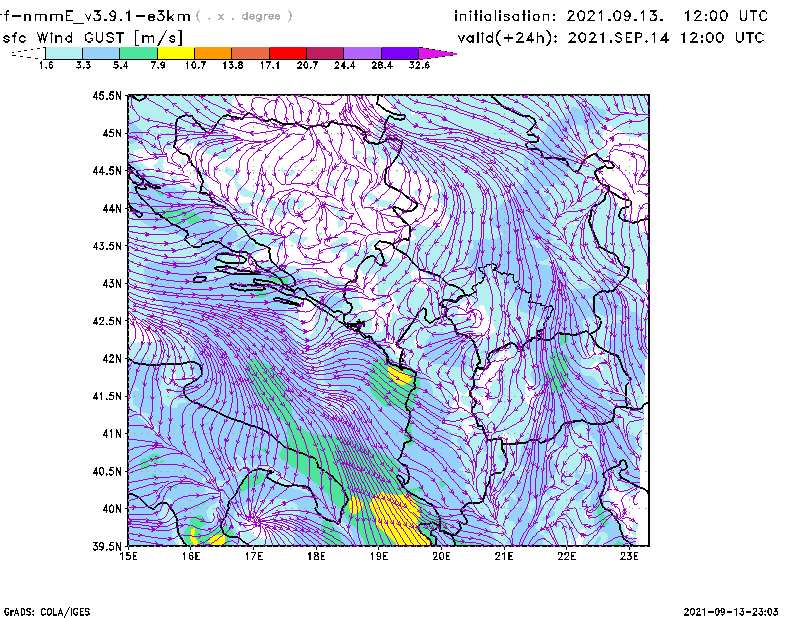The image size is (800, 618).
Task: Click the legend value "32.6"
Action: click(419, 65)
